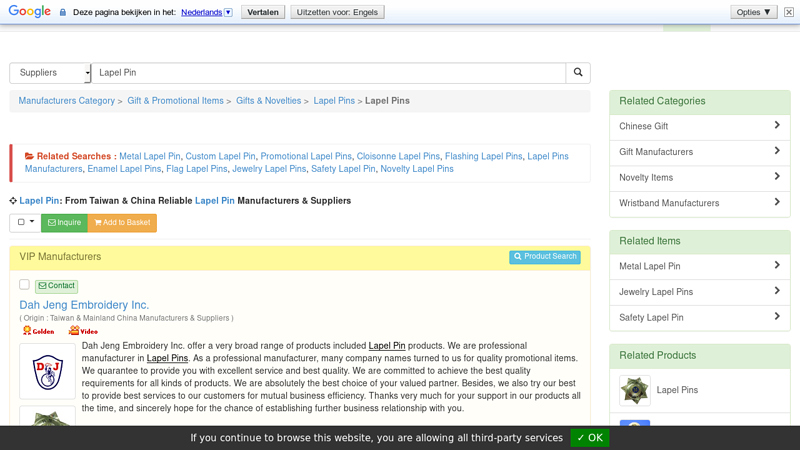Click the Vertalen button
Viewport: 800px width, 450px height.
pos(263,12)
